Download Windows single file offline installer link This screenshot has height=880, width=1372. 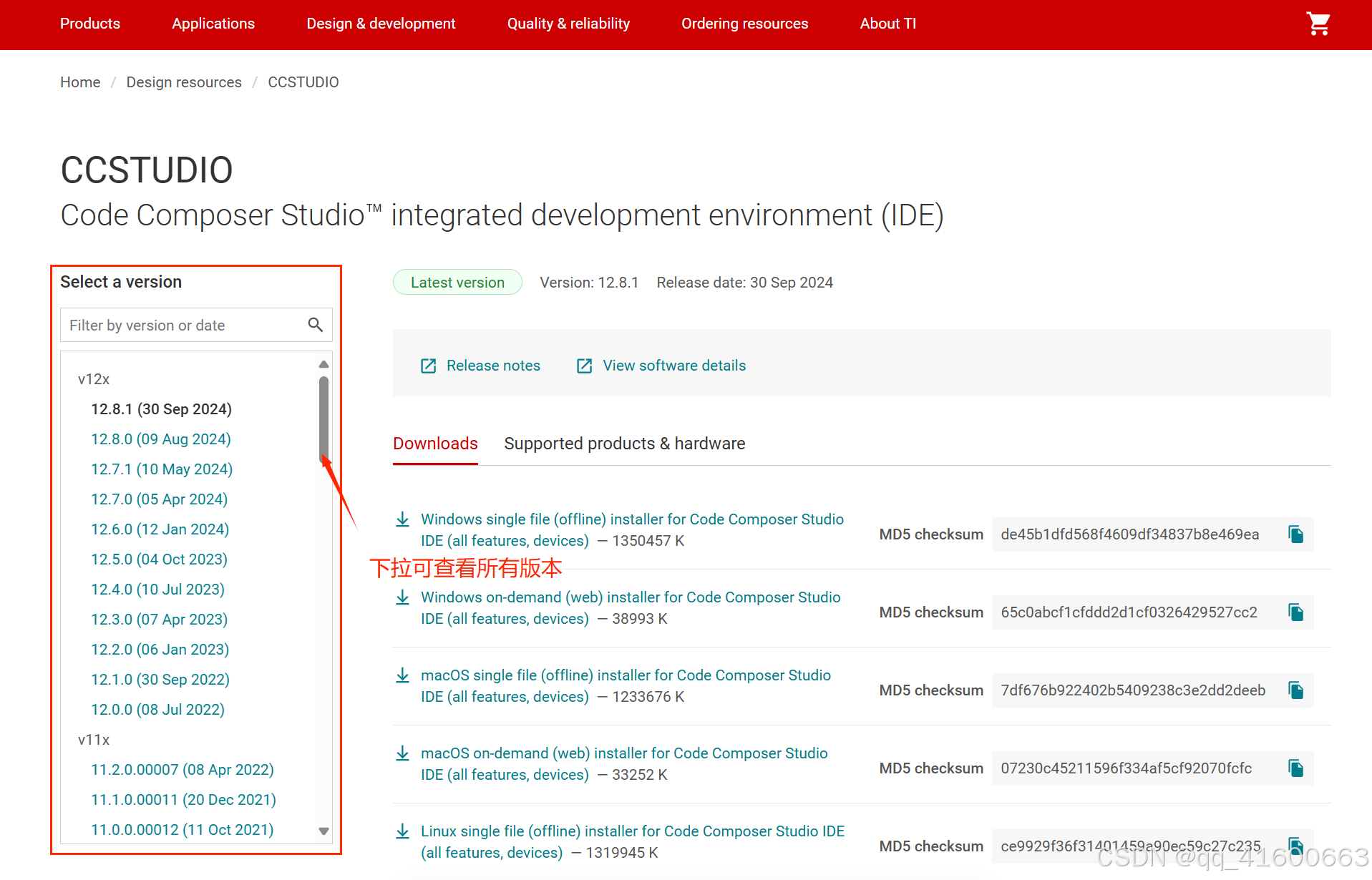pyautogui.click(x=632, y=530)
